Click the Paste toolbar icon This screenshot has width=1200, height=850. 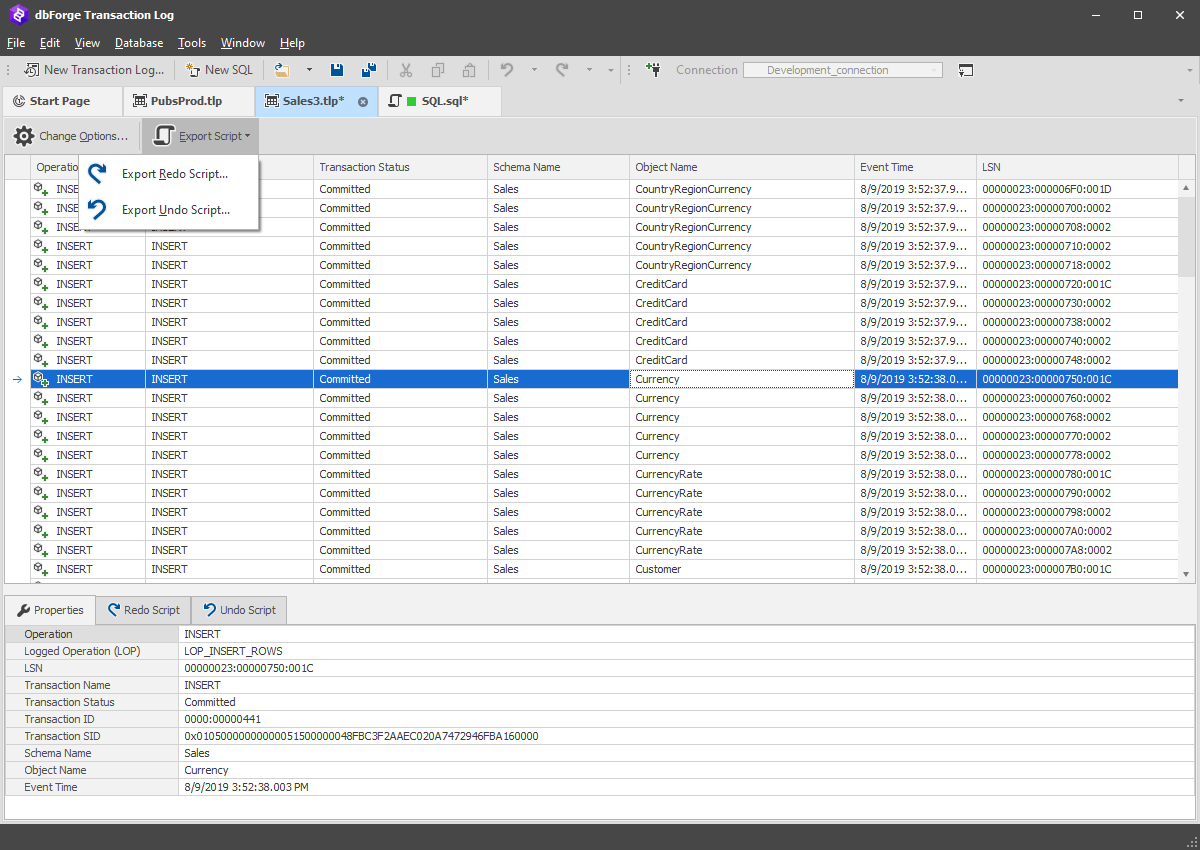469,69
